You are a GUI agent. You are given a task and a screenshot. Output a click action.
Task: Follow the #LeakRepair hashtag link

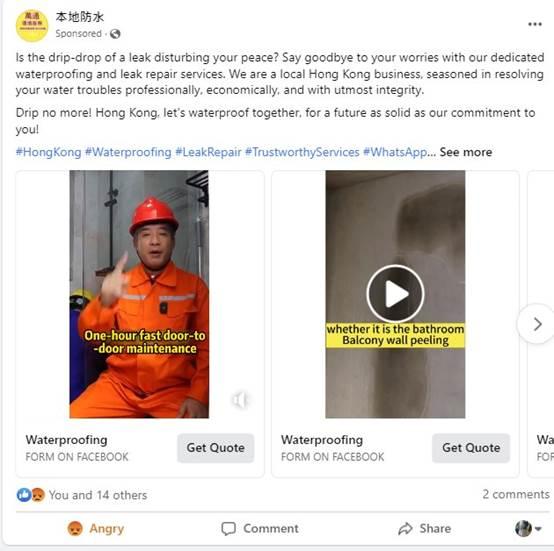[x=208, y=152]
